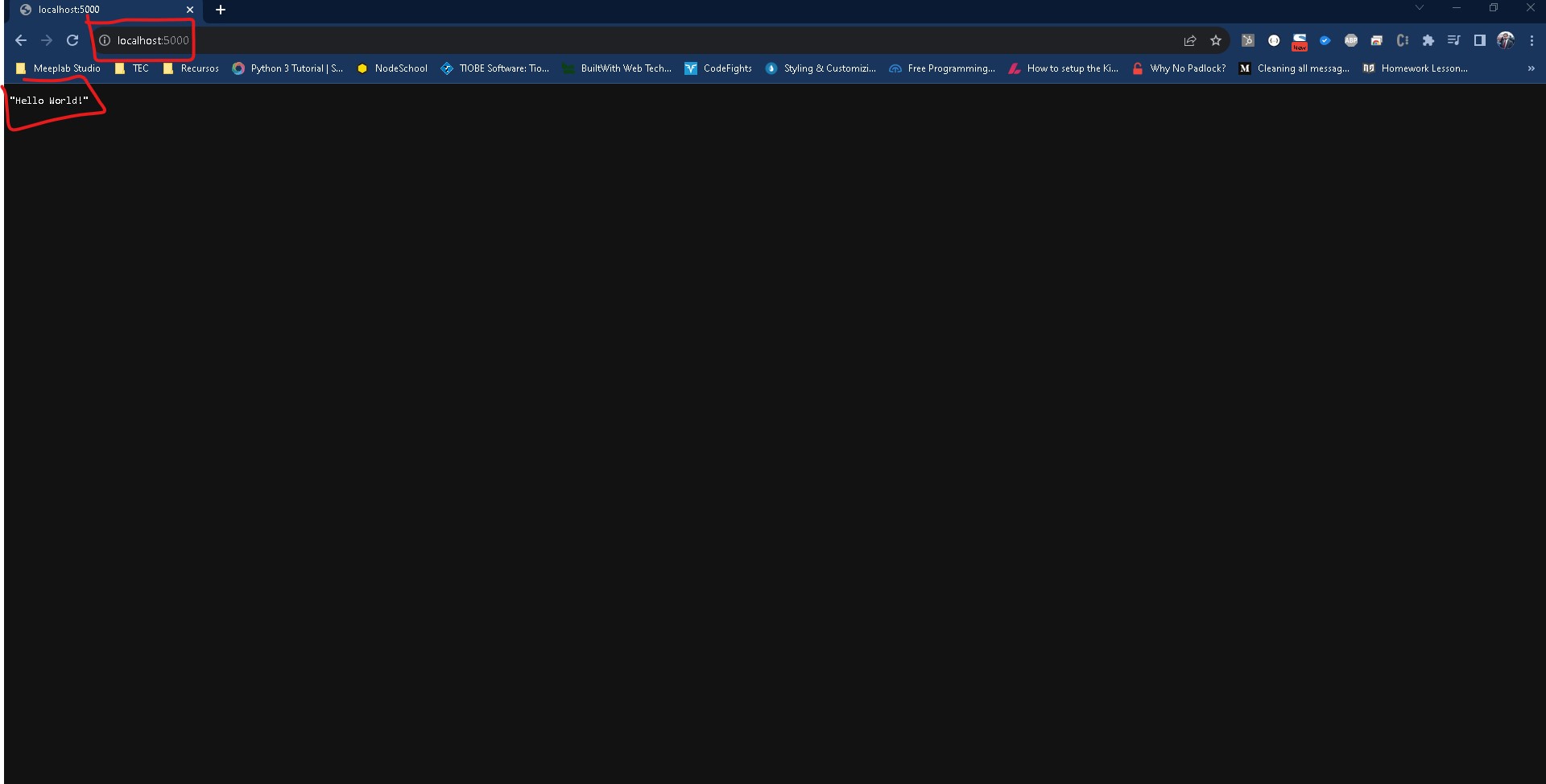Image resolution: width=1546 pixels, height=784 pixels.
Task: Open a new tab with plus button
Action: coord(221,10)
